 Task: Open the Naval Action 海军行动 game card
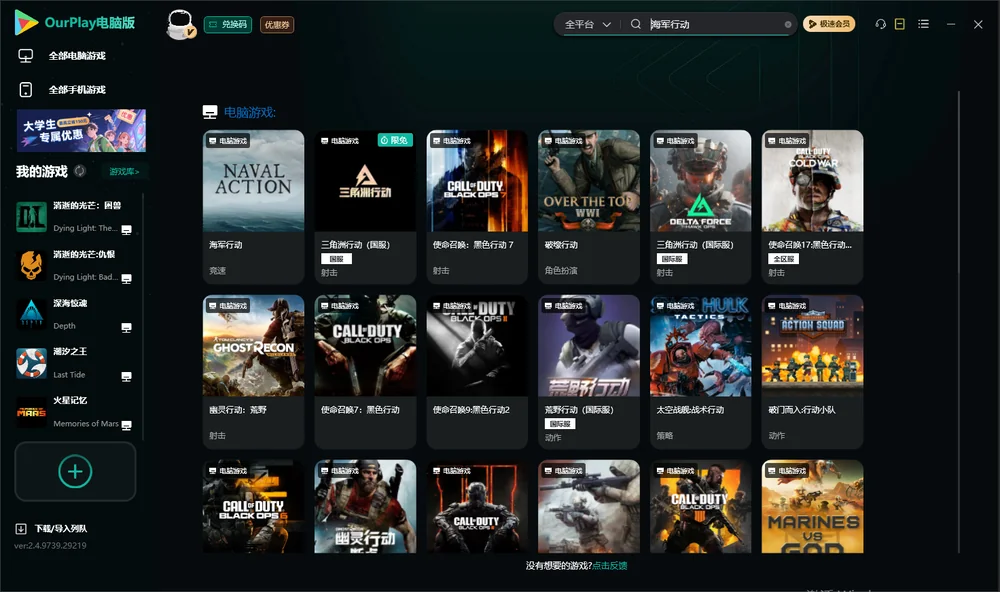253,207
